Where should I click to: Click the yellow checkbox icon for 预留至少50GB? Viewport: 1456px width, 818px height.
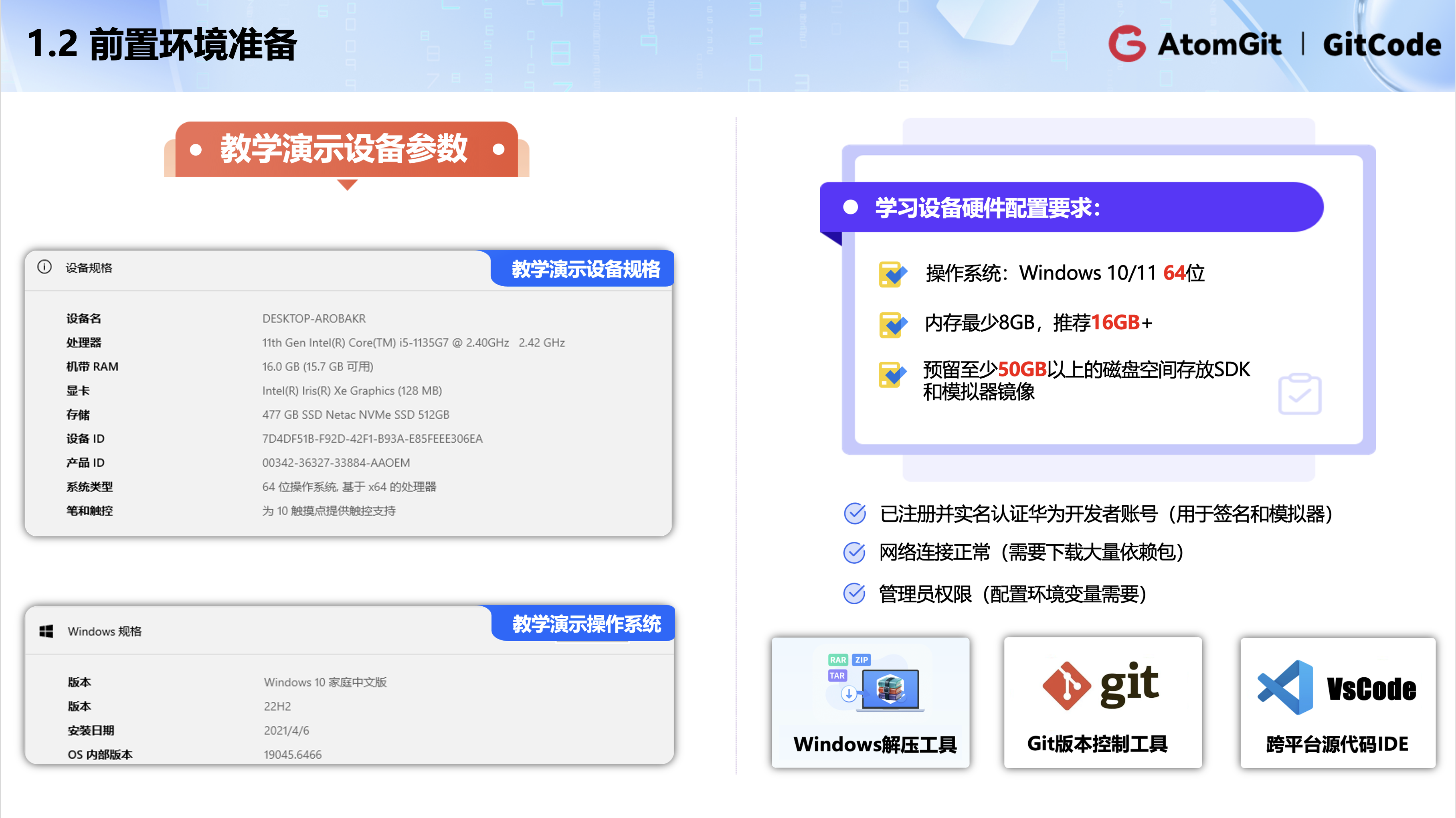click(892, 374)
